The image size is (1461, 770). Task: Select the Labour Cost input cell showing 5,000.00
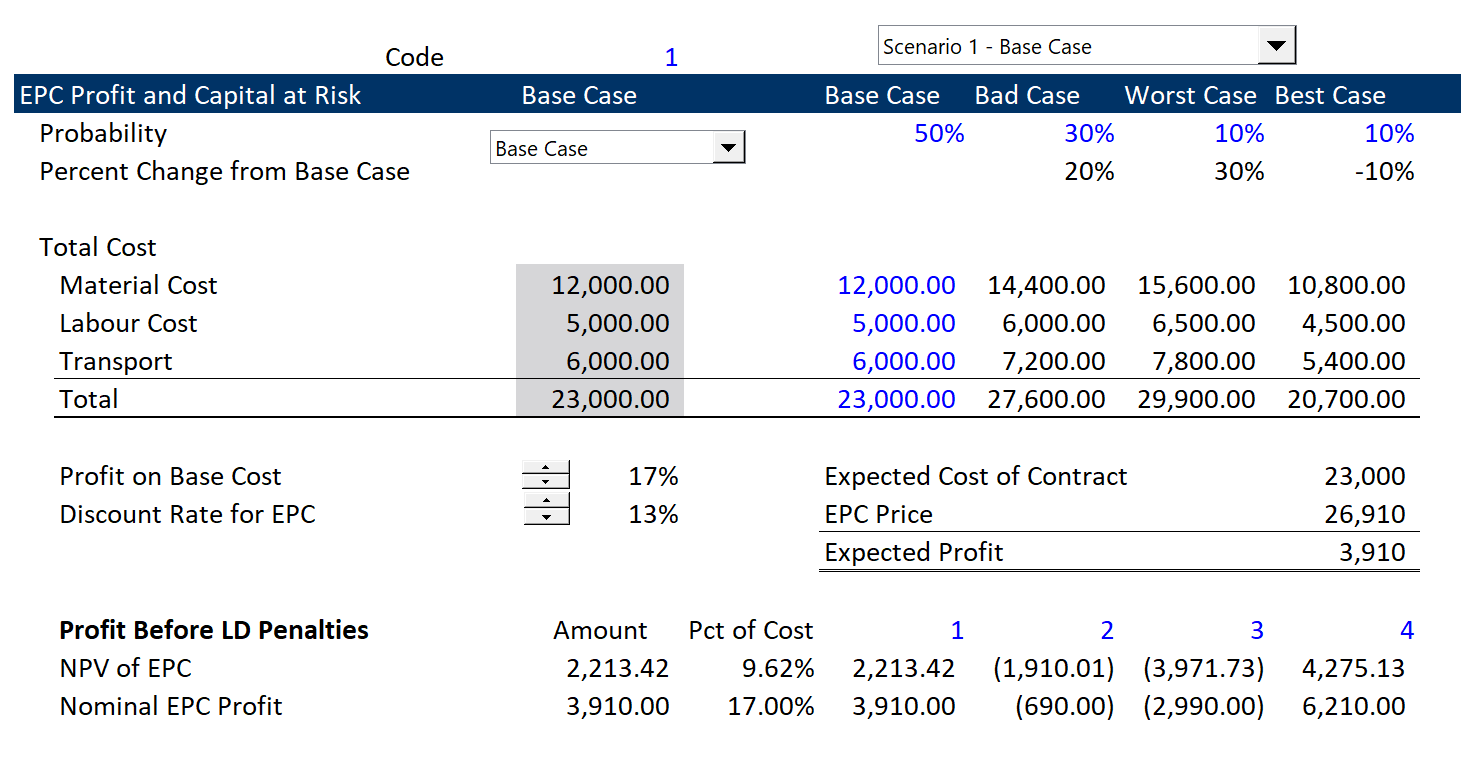599,323
